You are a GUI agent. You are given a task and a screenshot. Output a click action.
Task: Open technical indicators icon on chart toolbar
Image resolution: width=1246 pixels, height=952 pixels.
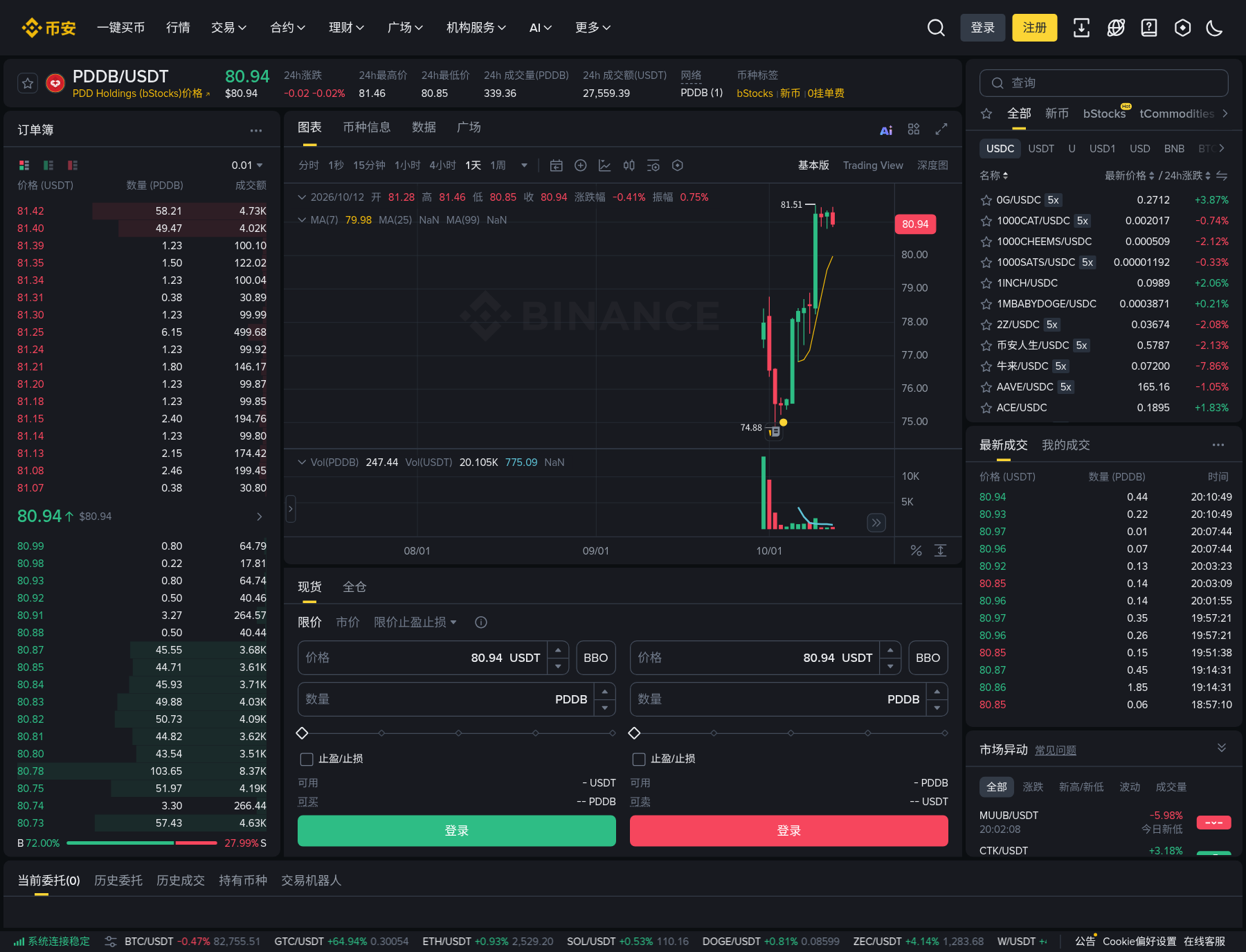point(604,165)
